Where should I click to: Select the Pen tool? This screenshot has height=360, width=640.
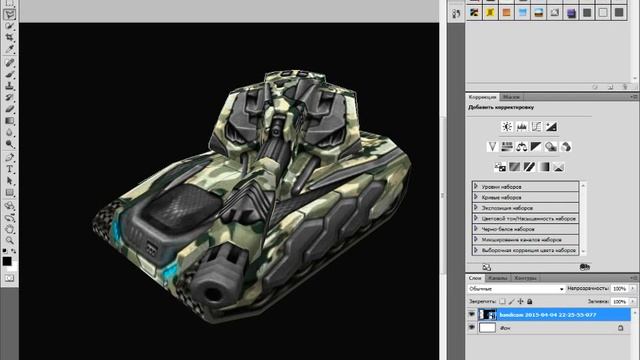(x=9, y=158)
